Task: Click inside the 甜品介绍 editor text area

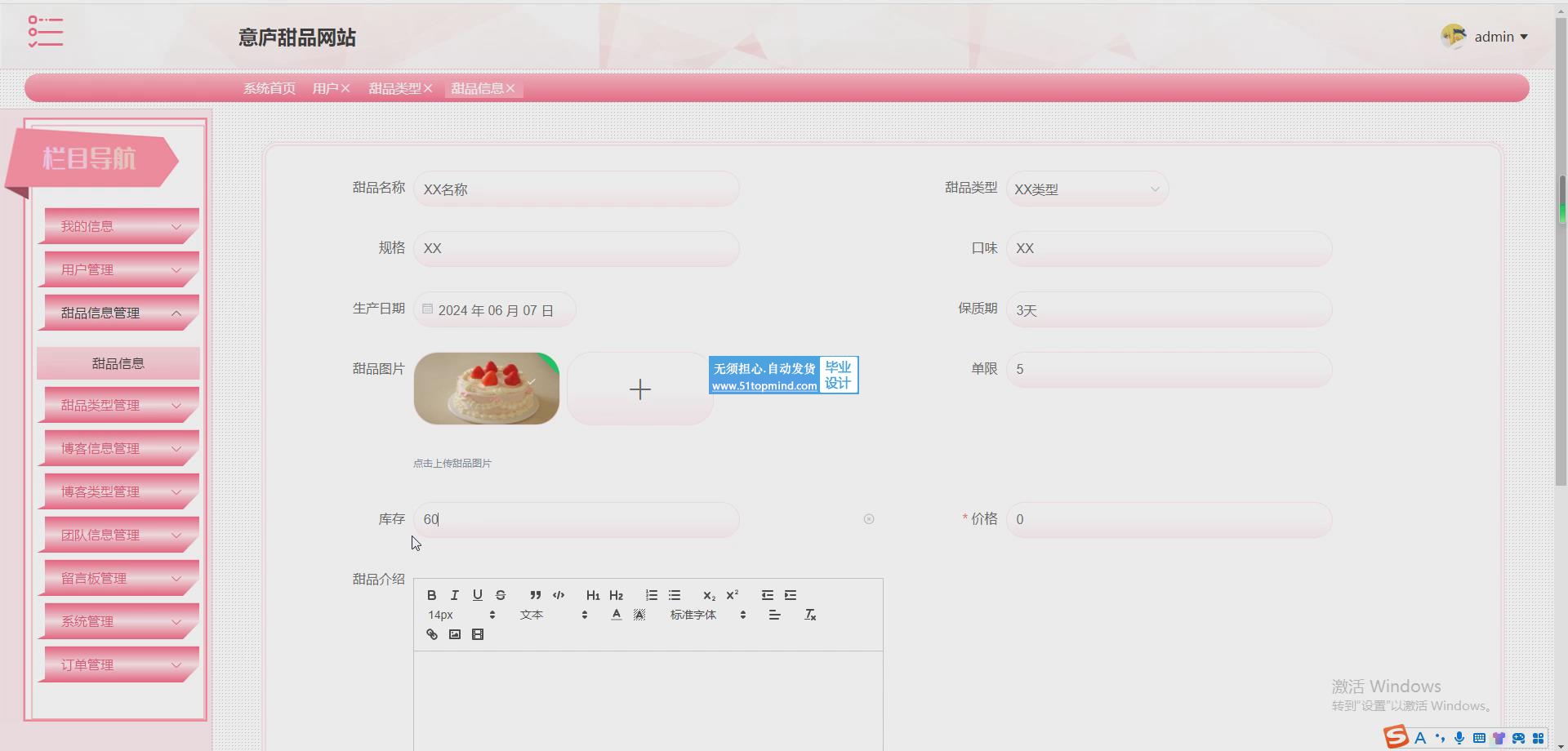Action: 648,700
